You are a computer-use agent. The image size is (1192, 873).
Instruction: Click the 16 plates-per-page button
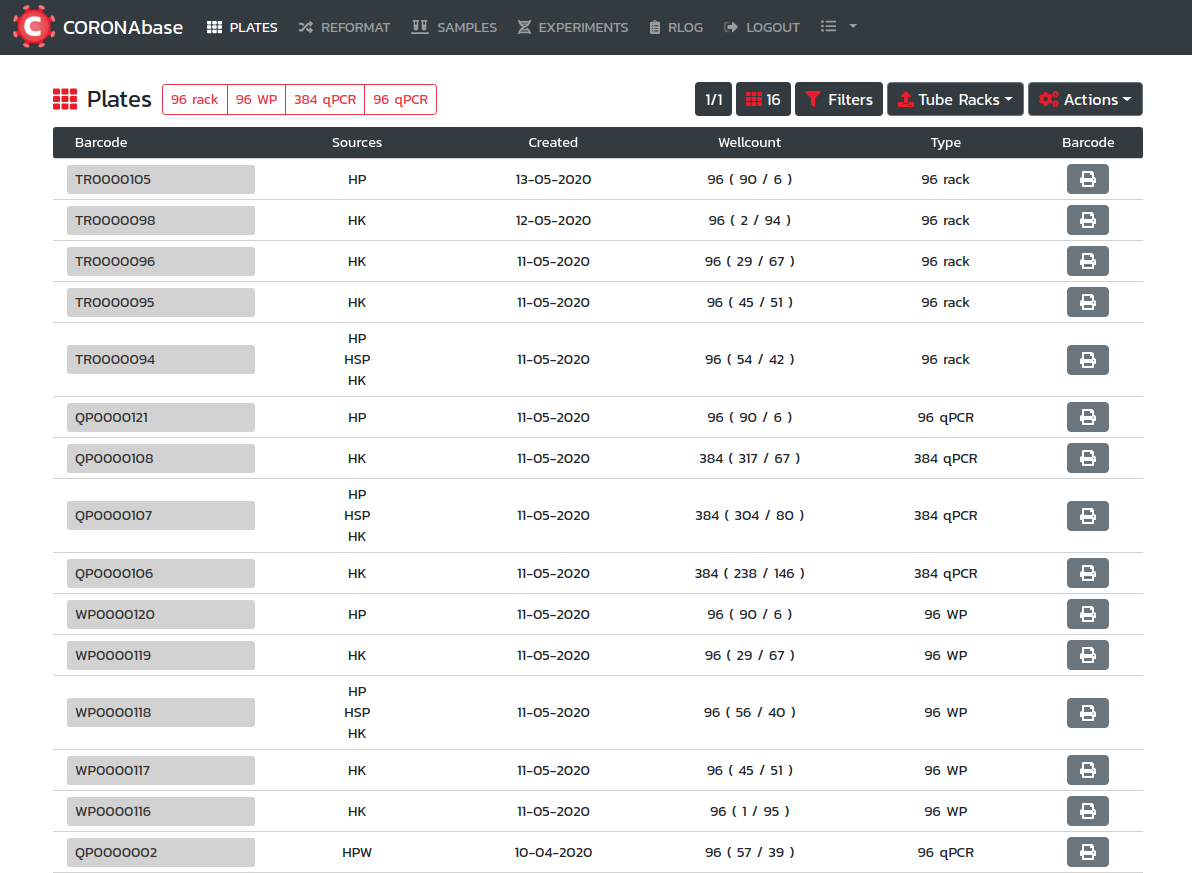(763, 100)
